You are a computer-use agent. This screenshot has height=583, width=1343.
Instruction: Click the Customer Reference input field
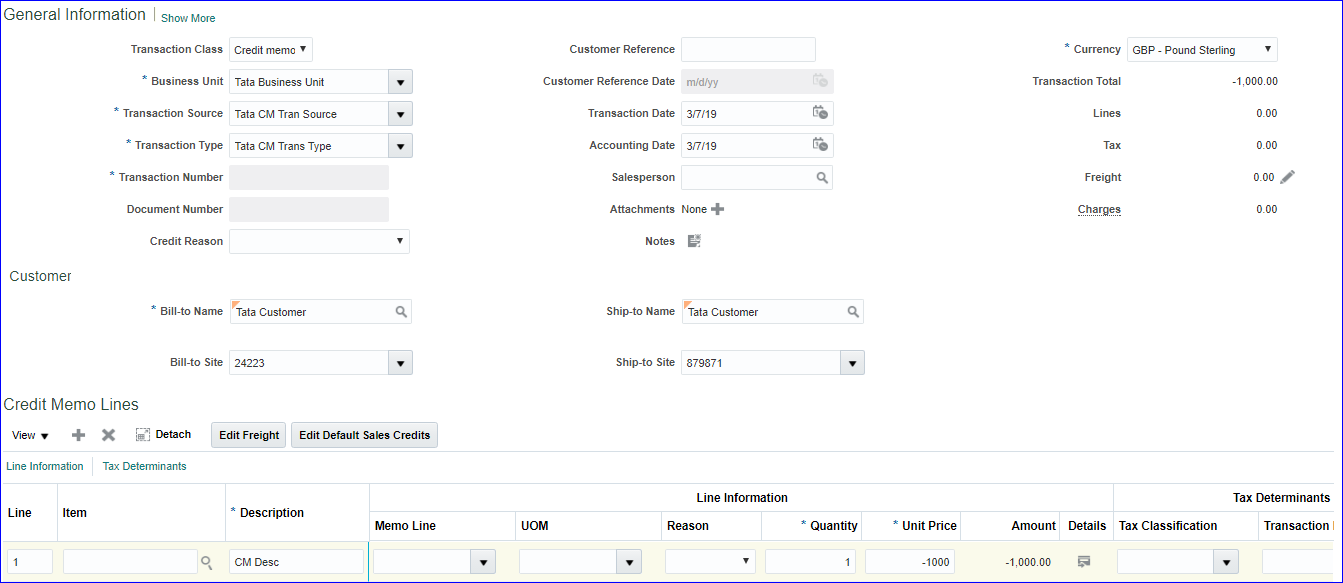(748, 50)
